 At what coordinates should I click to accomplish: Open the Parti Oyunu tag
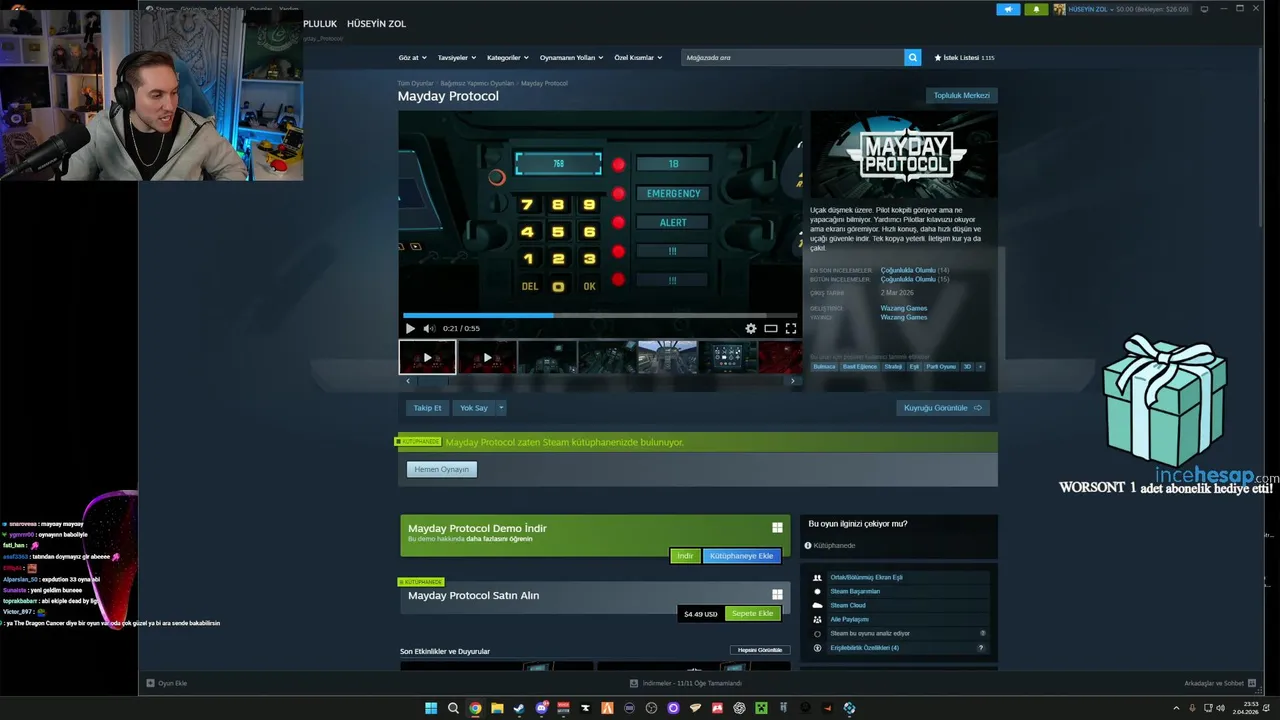(941, 367)
